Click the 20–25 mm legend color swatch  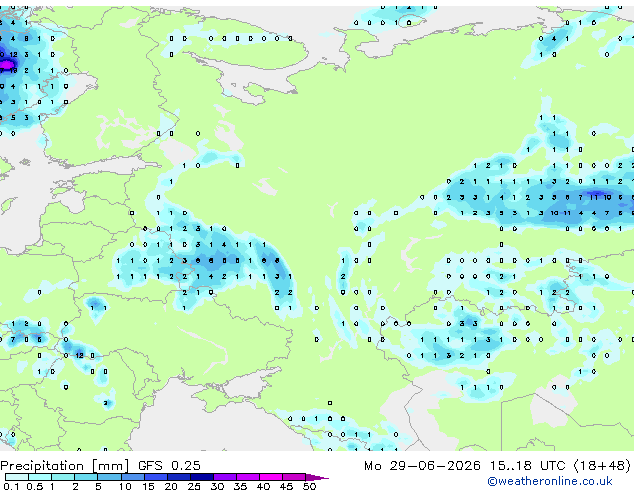178,477
